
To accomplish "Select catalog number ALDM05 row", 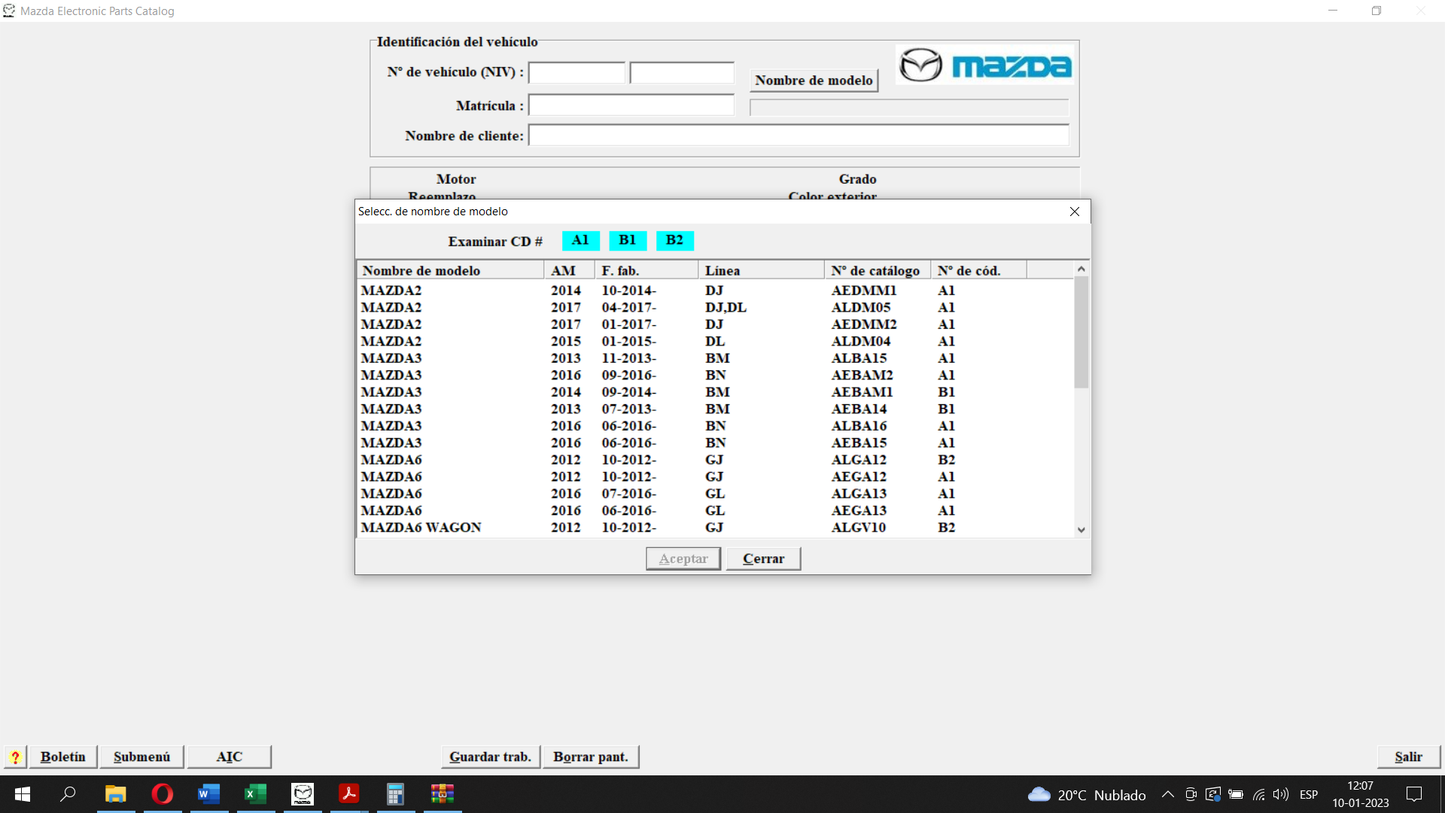I will (715, 308).
